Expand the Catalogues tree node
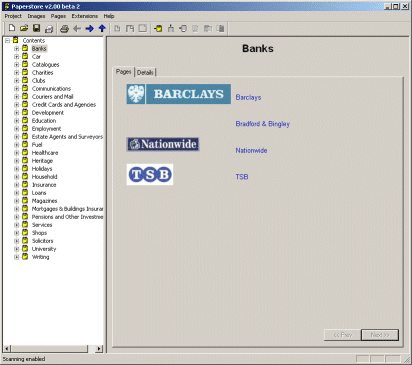Image resolution: width=412 pixels, height=365 pixels. pyautogui.click(x=16, y=65)
